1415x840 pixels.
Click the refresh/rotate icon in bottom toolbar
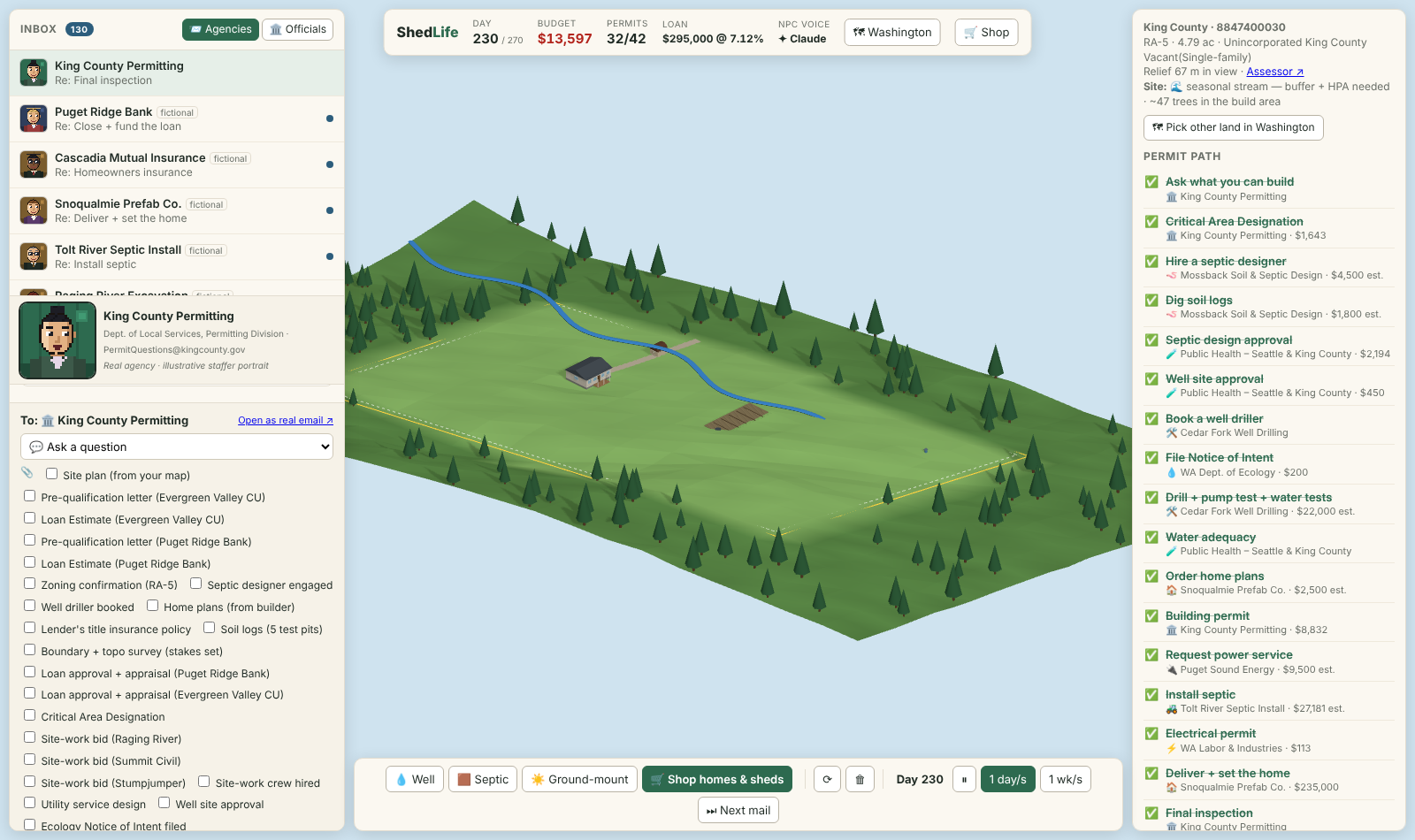click(827, 779)
